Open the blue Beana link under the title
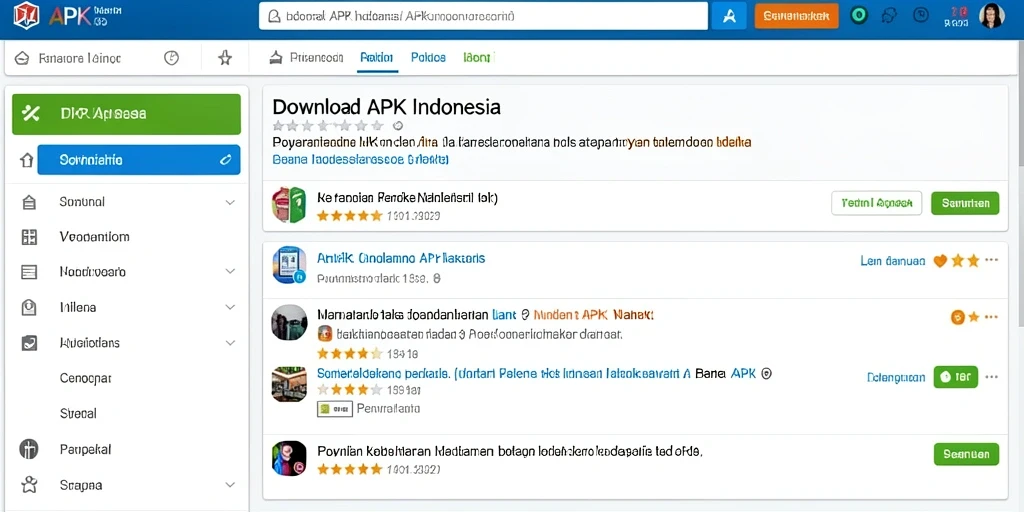1024x512 pixels. point(360,159)
